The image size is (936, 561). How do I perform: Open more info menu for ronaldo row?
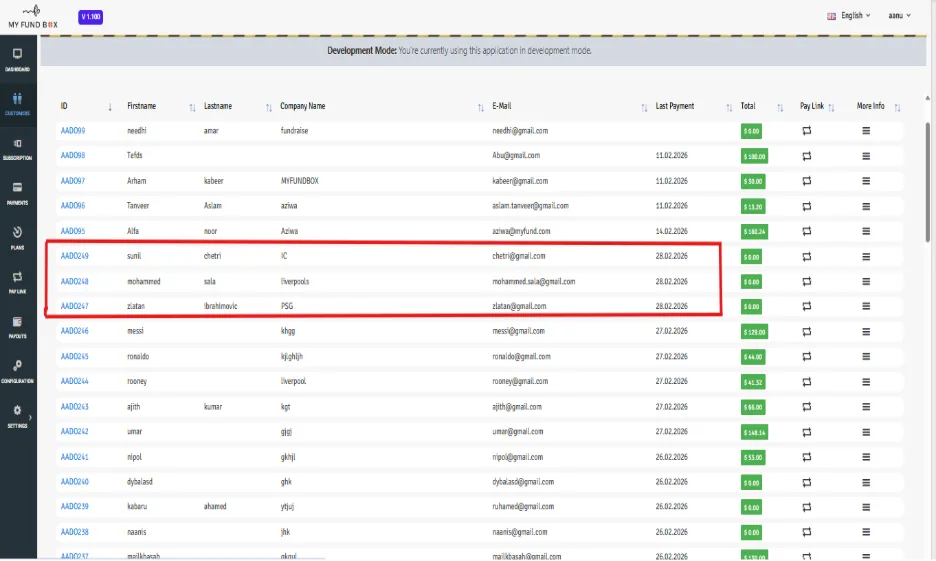tap(866, 356)
